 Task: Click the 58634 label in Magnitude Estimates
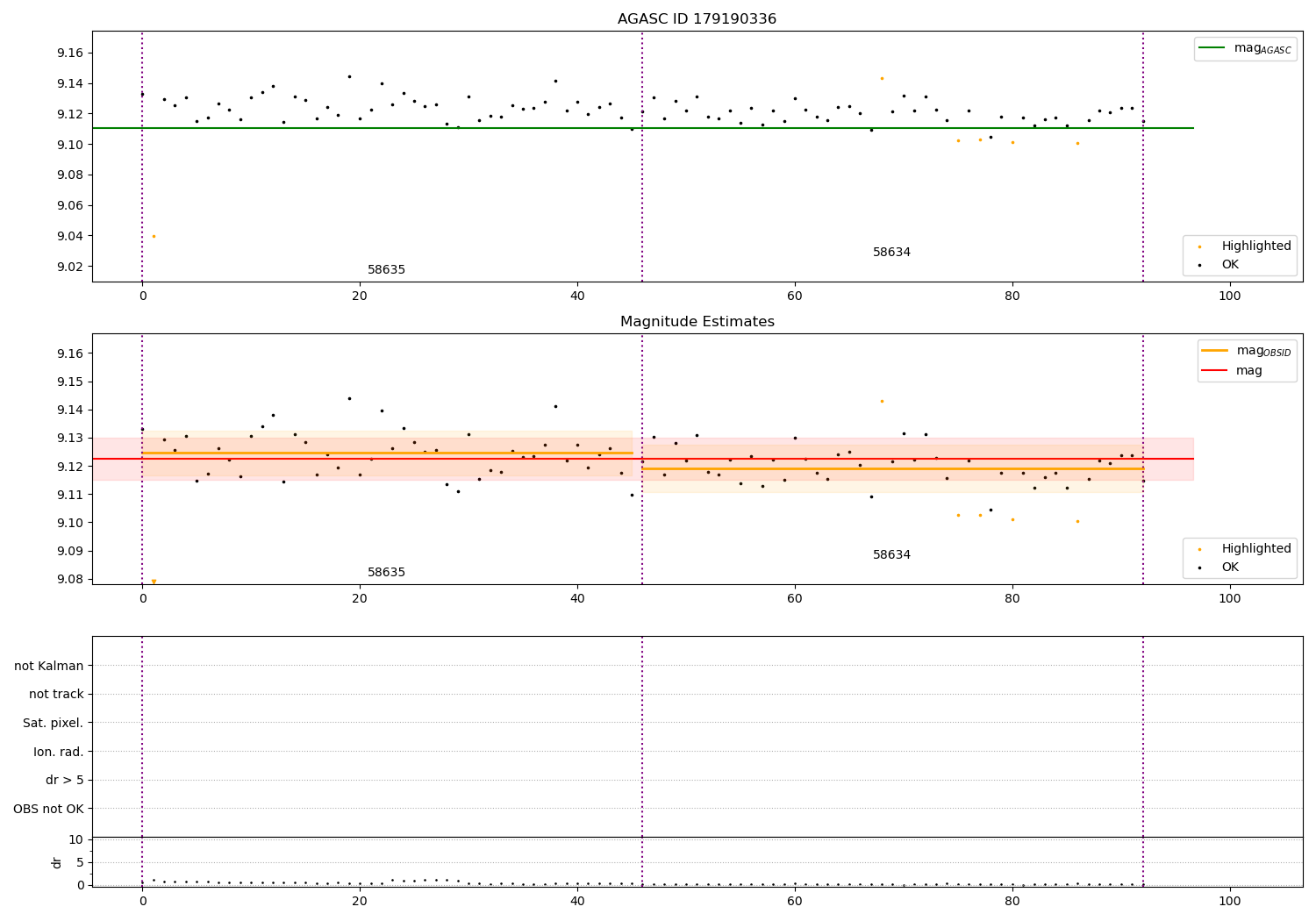pos(891,555)
